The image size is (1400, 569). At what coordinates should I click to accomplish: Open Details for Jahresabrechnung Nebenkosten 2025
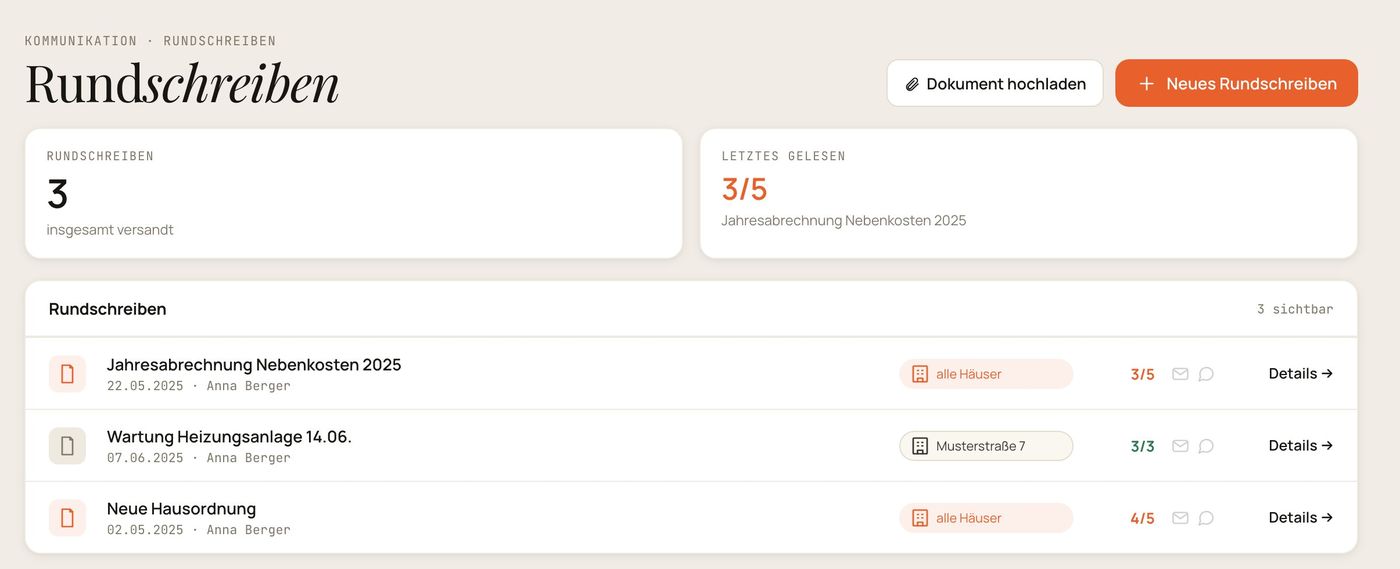[x=1300, y=373]
